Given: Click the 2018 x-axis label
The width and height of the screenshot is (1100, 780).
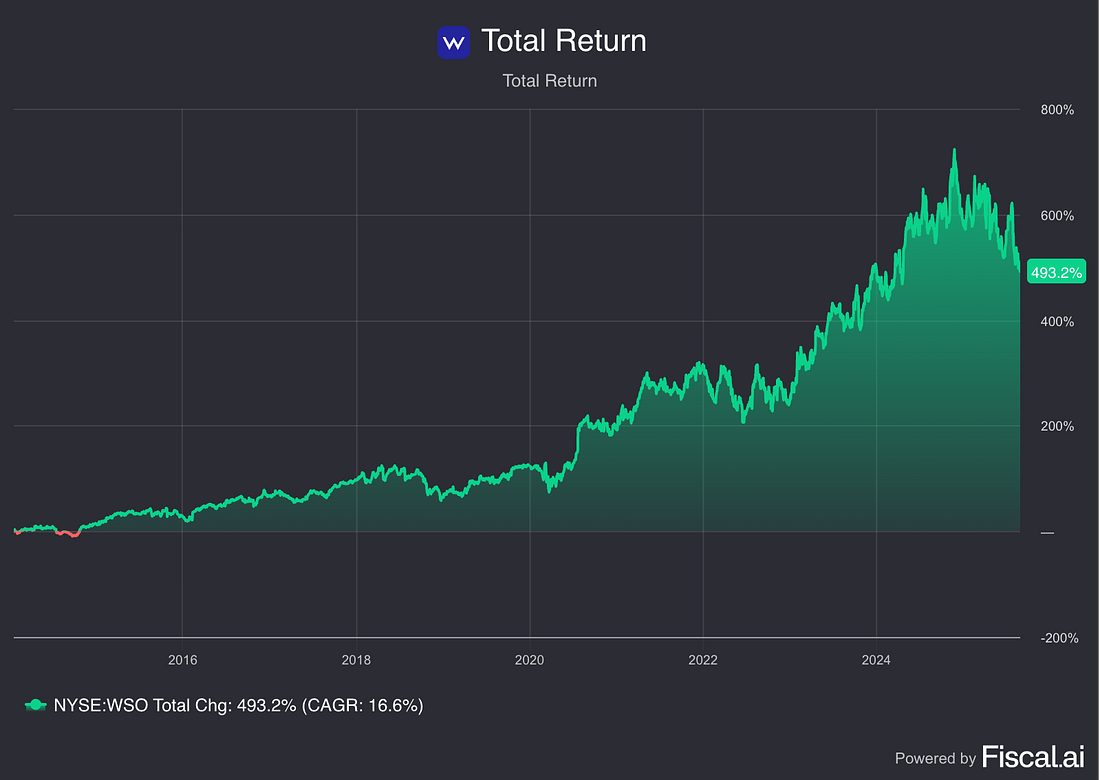Looking at the screenshot, I should click(x=356, y=660).
